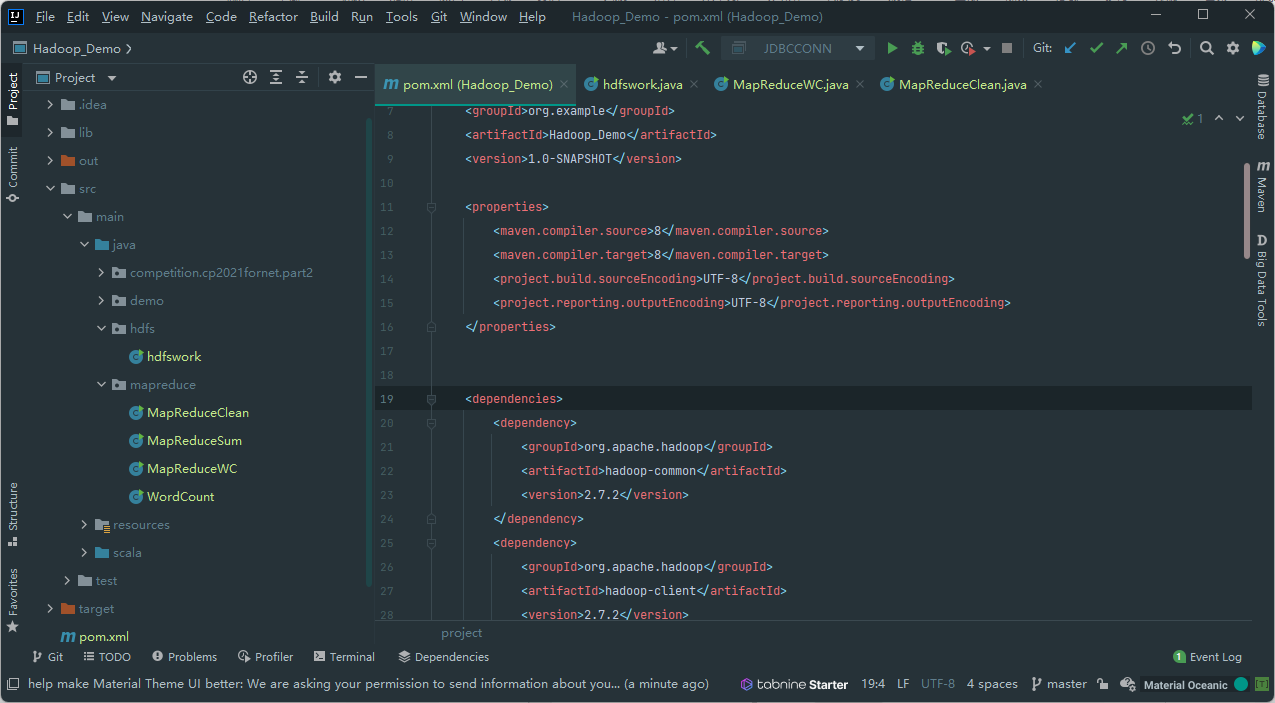Image resolution: width=1275 pixels, height=703 pixels.
Task: Open Big Data Tools side panel
Action: [1262, 280]
